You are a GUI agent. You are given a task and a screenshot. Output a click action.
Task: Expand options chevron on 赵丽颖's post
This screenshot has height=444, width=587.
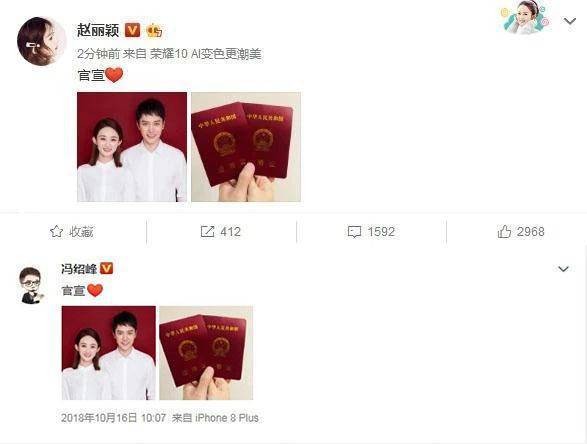point(570,21)
